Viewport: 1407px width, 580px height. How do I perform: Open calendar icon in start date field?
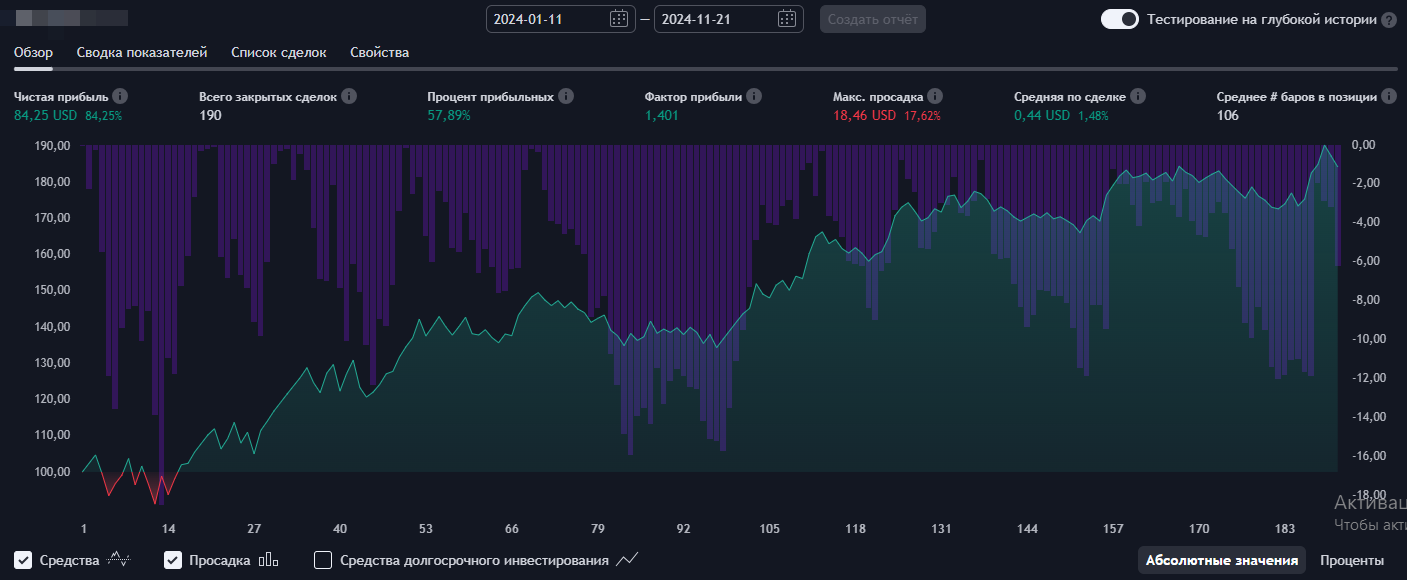click(x=619, y=19)
